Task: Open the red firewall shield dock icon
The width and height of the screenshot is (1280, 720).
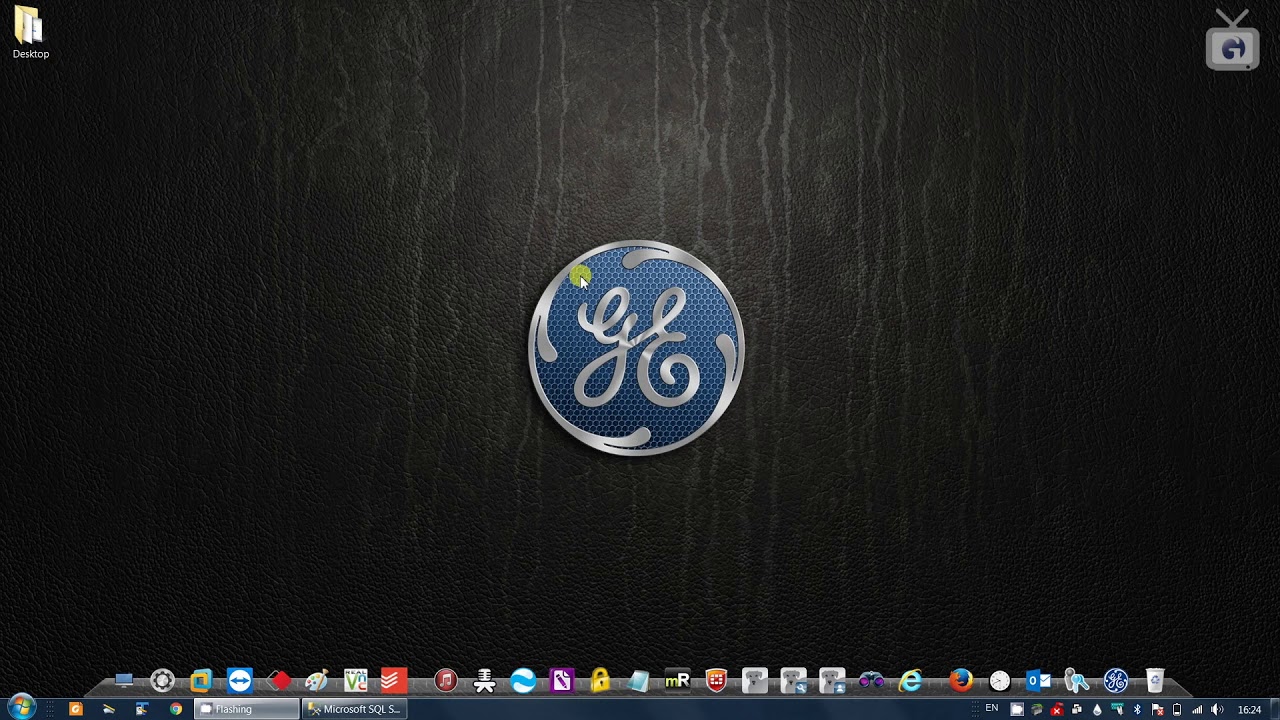Action: pos(716,681)
